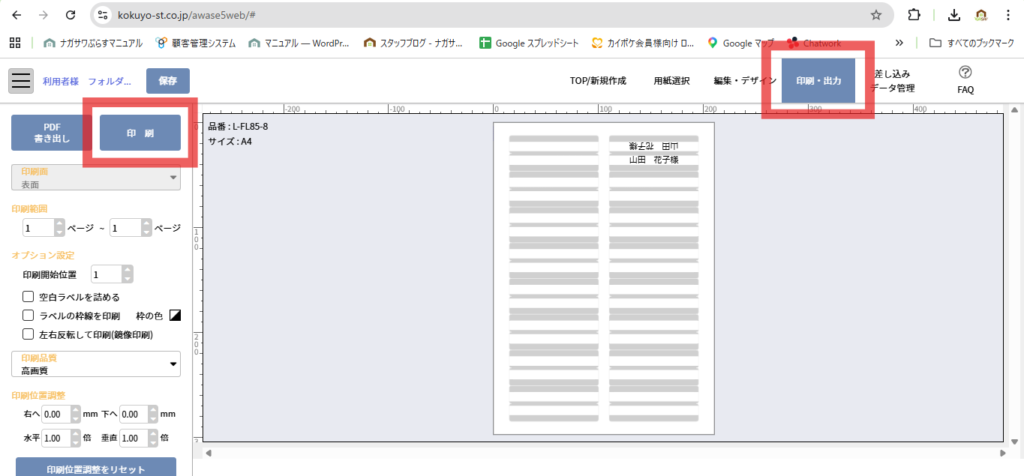Enable 空白ラベルを詰める checkbox
Viewport: 1024px width, 476px height.
tap(29, 297)
